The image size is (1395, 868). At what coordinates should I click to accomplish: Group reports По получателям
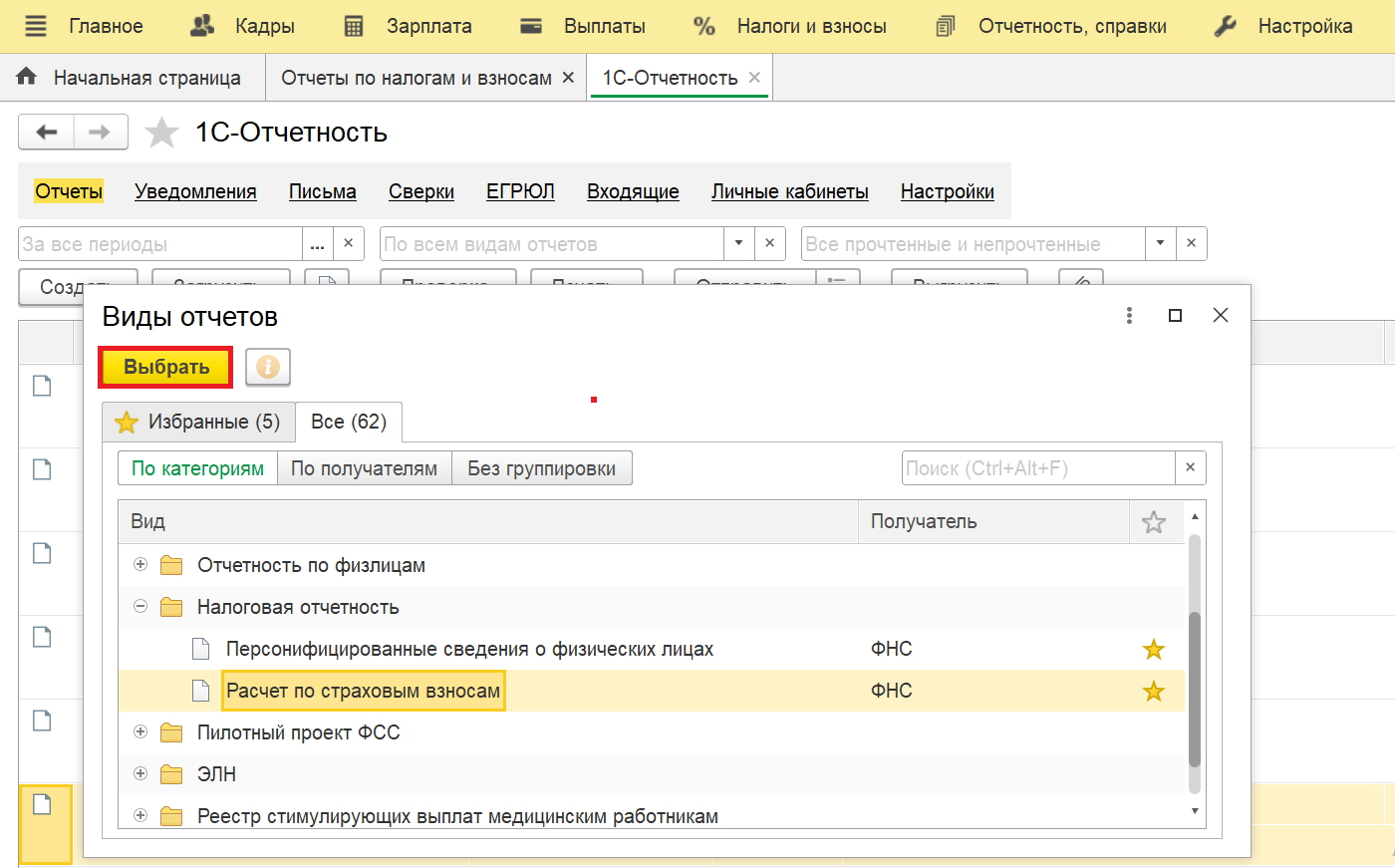pos(364,468)
